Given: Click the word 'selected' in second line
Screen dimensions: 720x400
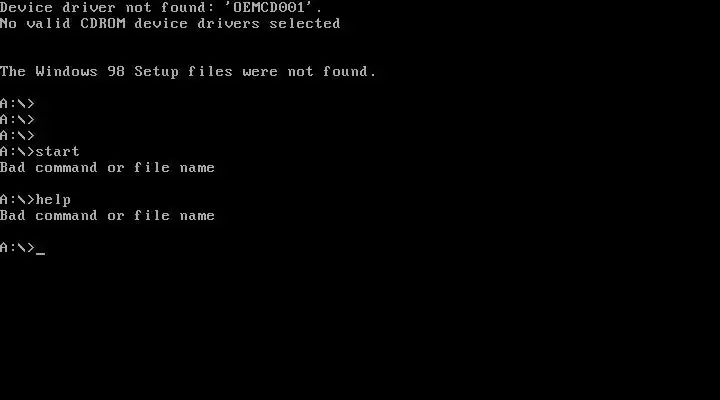Looking at the screenshot, I should click(x=304, y=23).
